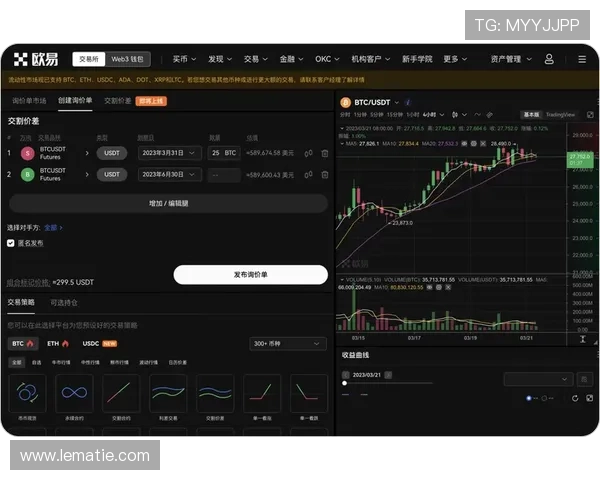Switch chart to TradingView version
Viewport: 600px width, 480px height.
pyautogui.click(x=560, y=115)
